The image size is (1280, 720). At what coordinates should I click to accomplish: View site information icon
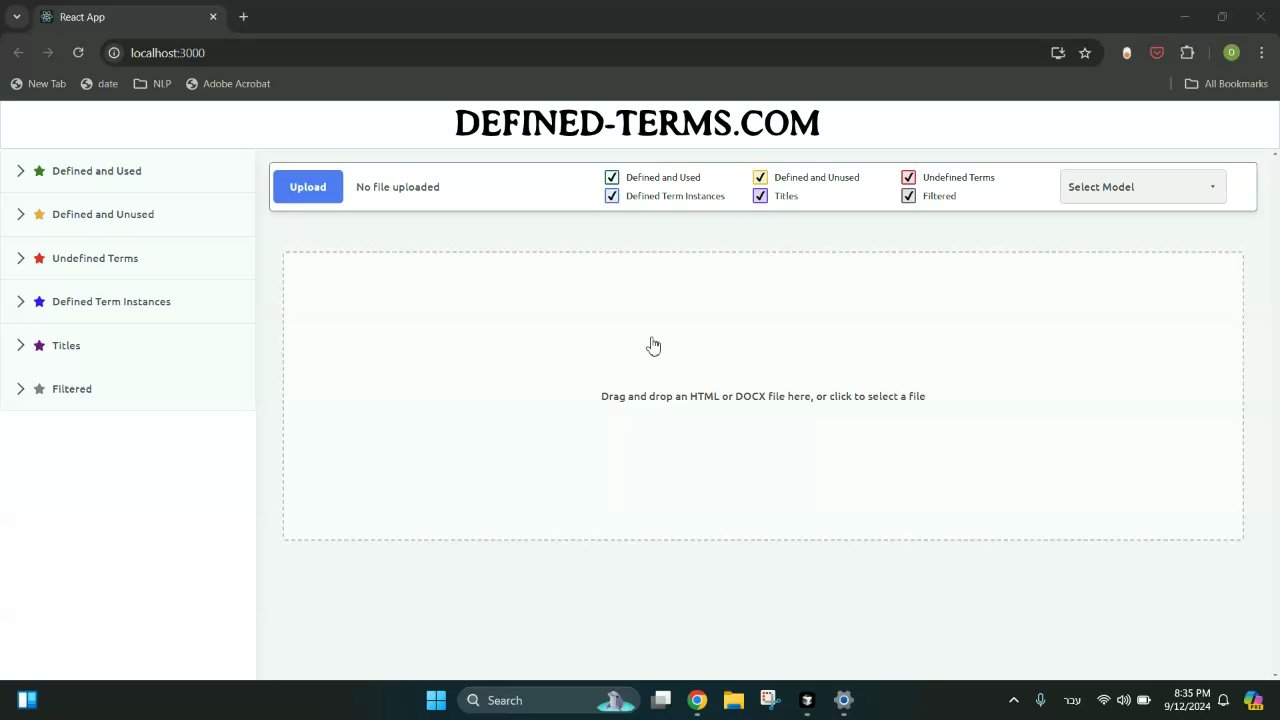(x=114, y=53)
